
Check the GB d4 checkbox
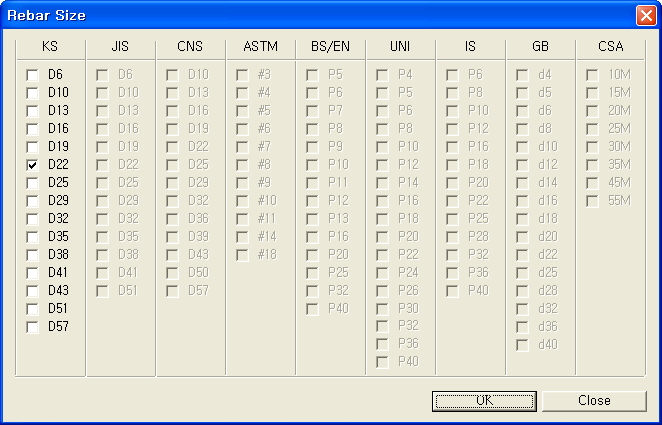[522, 76]
